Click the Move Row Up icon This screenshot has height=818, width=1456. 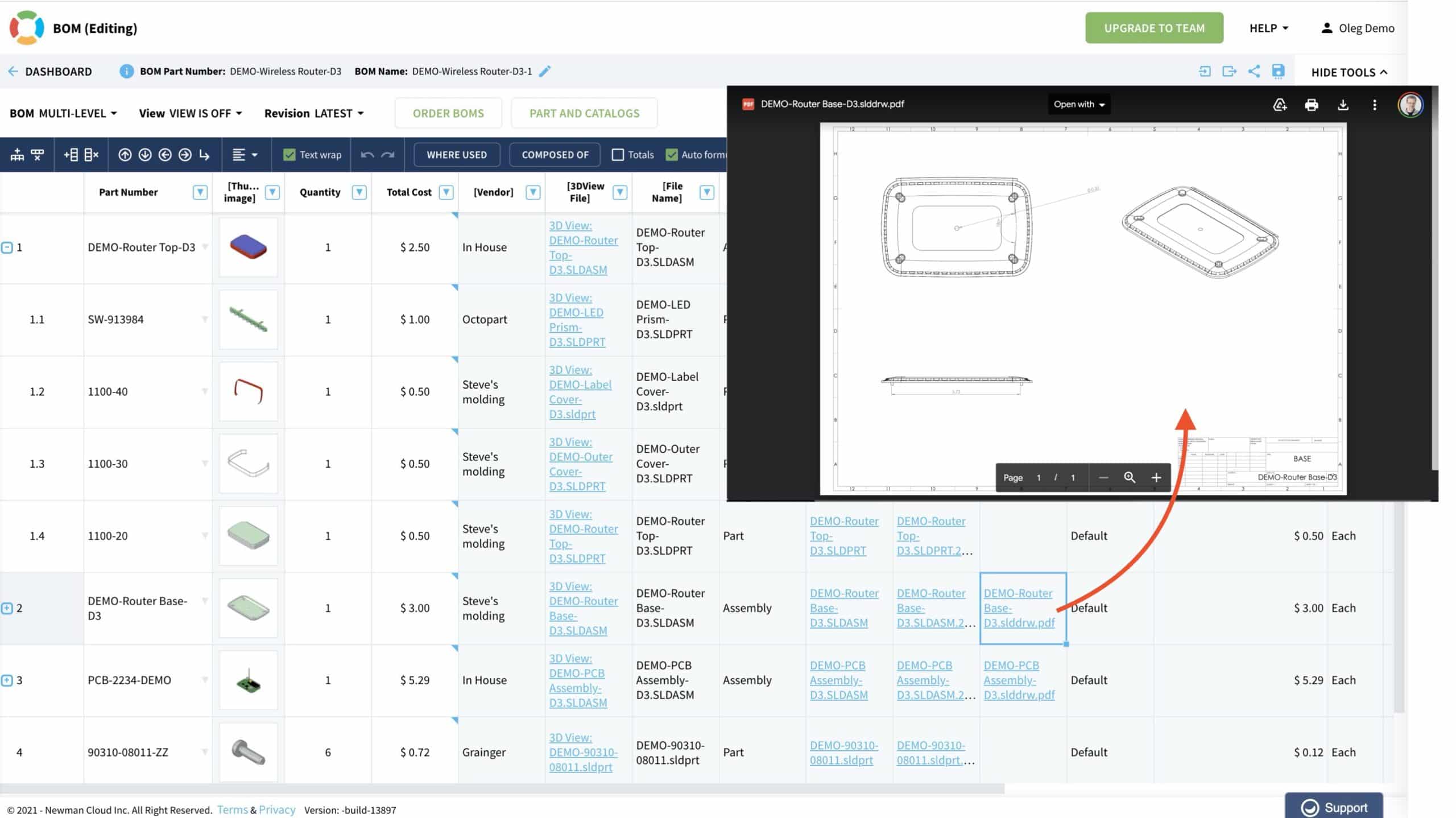tap(125, 155)
